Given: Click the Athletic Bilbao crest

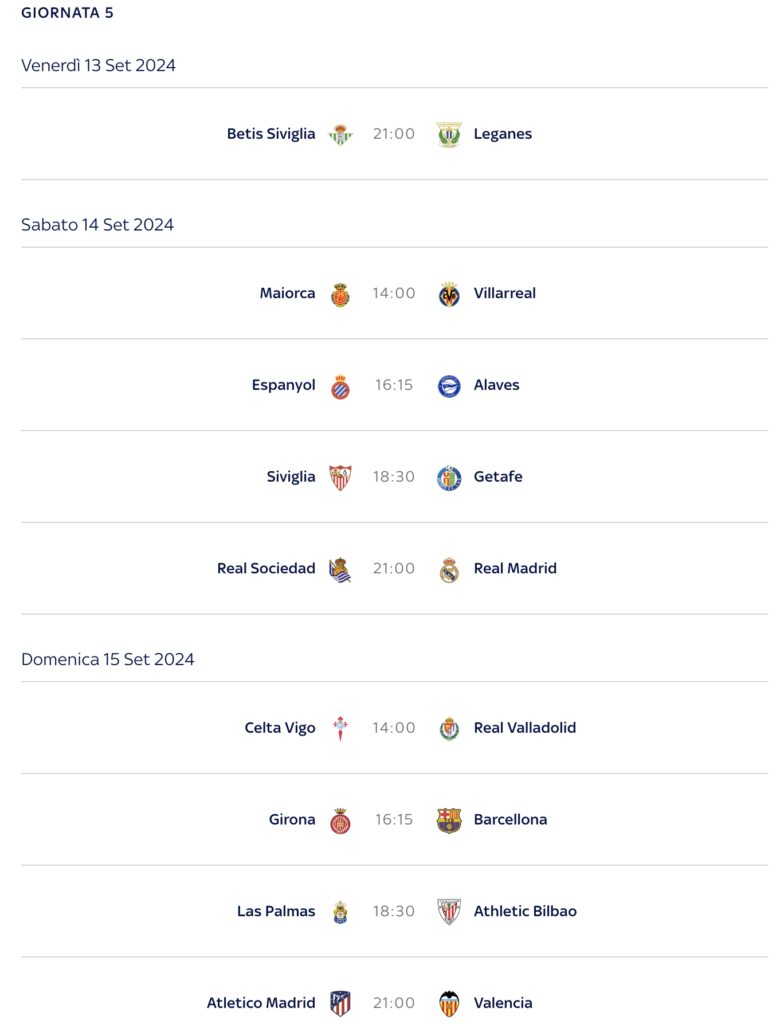Looking at the screenshot, I should point(449,912).
